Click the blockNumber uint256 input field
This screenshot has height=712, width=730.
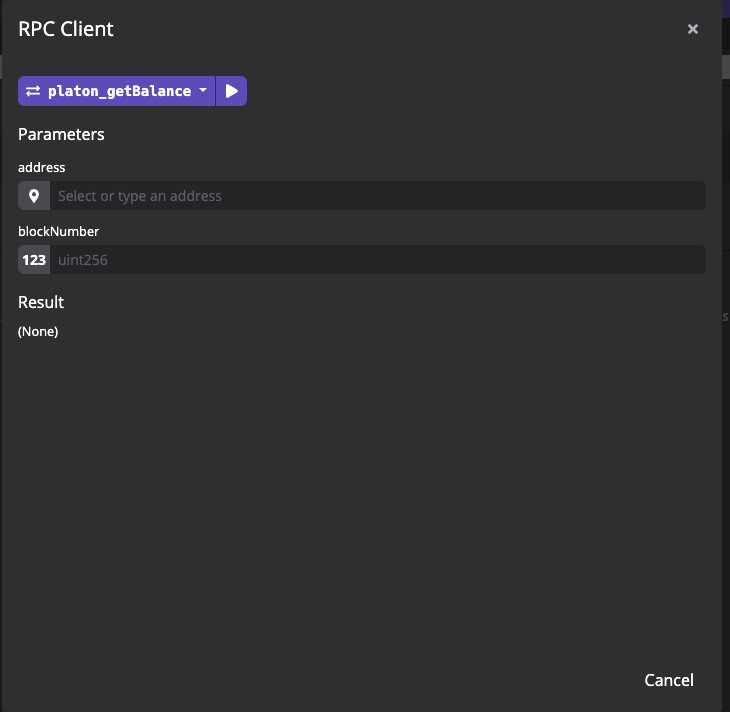tap(377, 260)
